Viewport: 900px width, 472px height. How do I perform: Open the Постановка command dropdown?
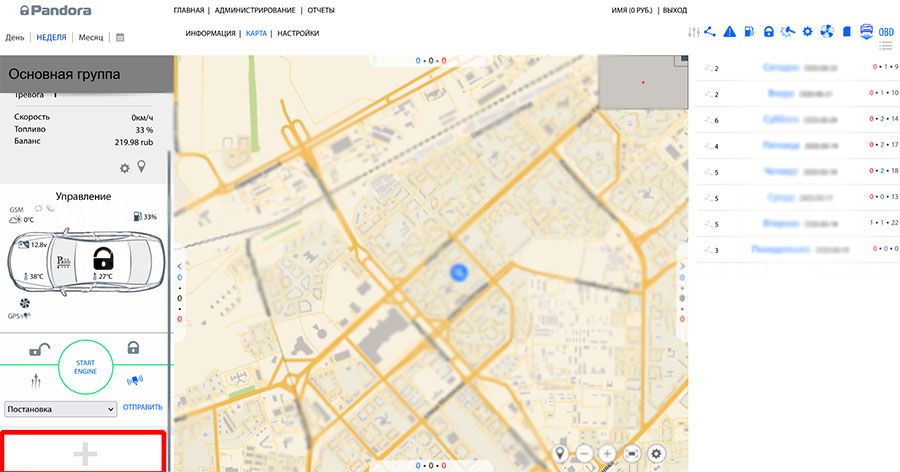(60, 409)
